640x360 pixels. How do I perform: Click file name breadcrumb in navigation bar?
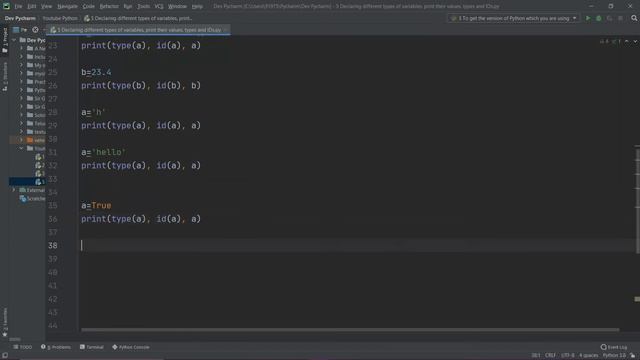[138, 18]
